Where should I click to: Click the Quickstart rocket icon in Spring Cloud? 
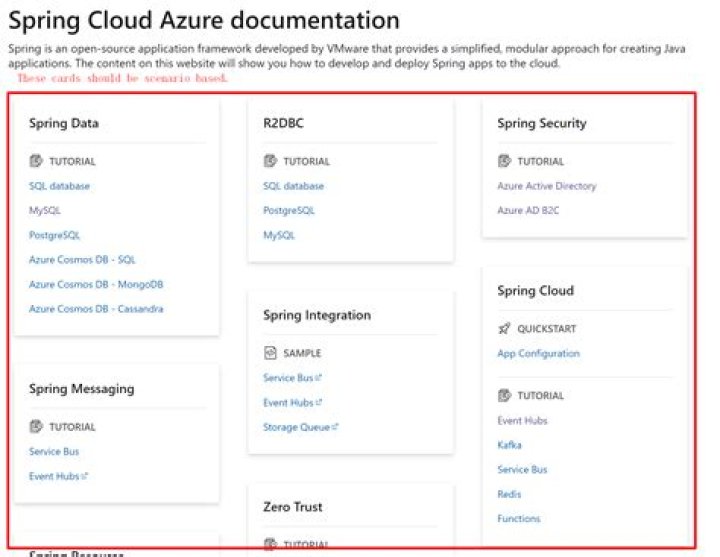504,329
